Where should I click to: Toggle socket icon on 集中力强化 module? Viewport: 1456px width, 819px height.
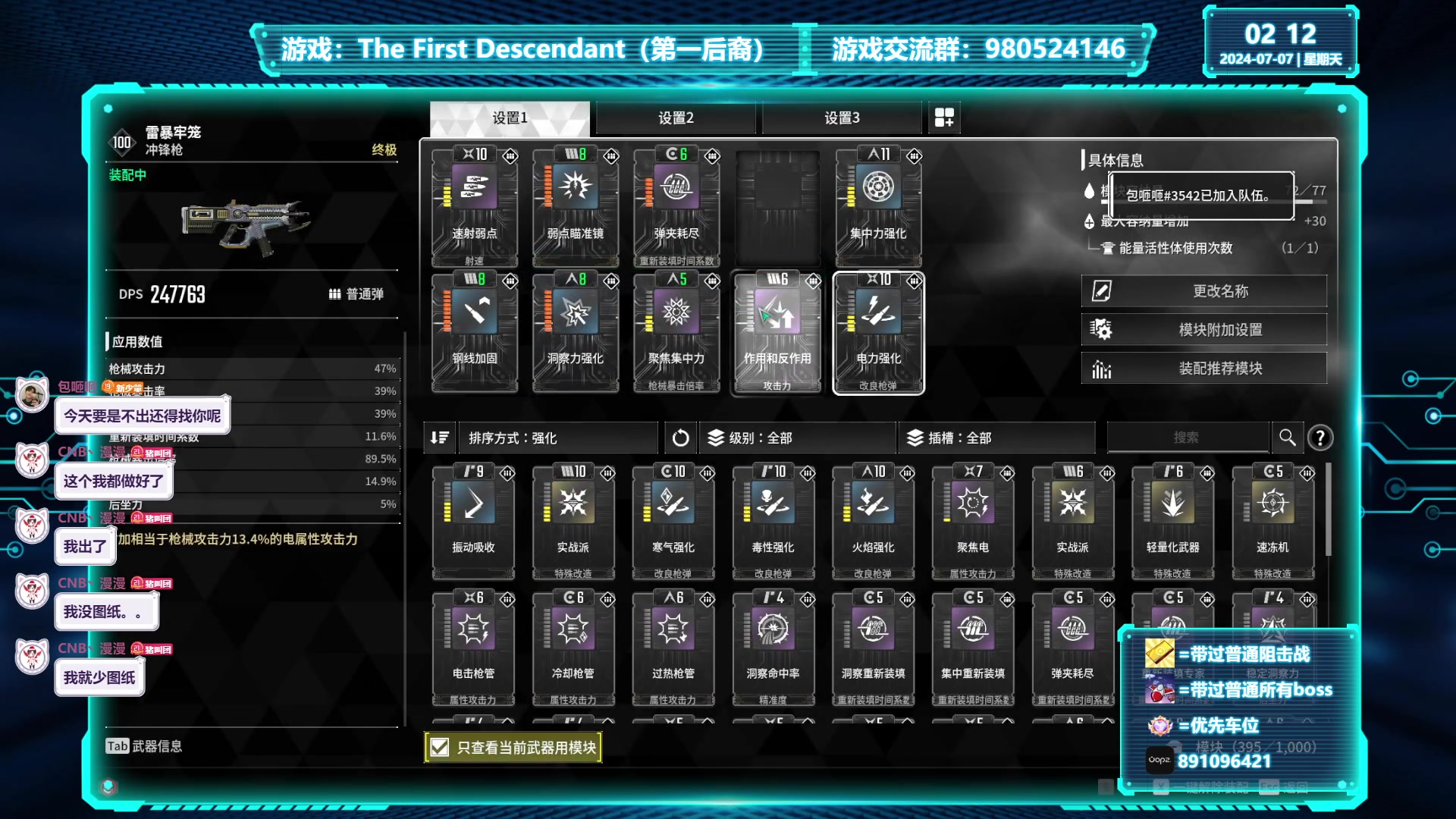[x=915, y=156]
